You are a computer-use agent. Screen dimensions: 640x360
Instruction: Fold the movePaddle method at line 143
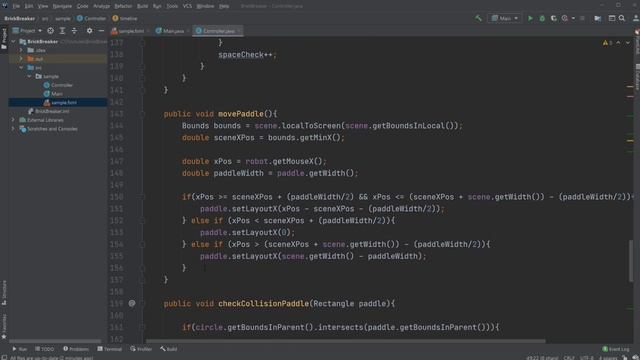point(142,114)
